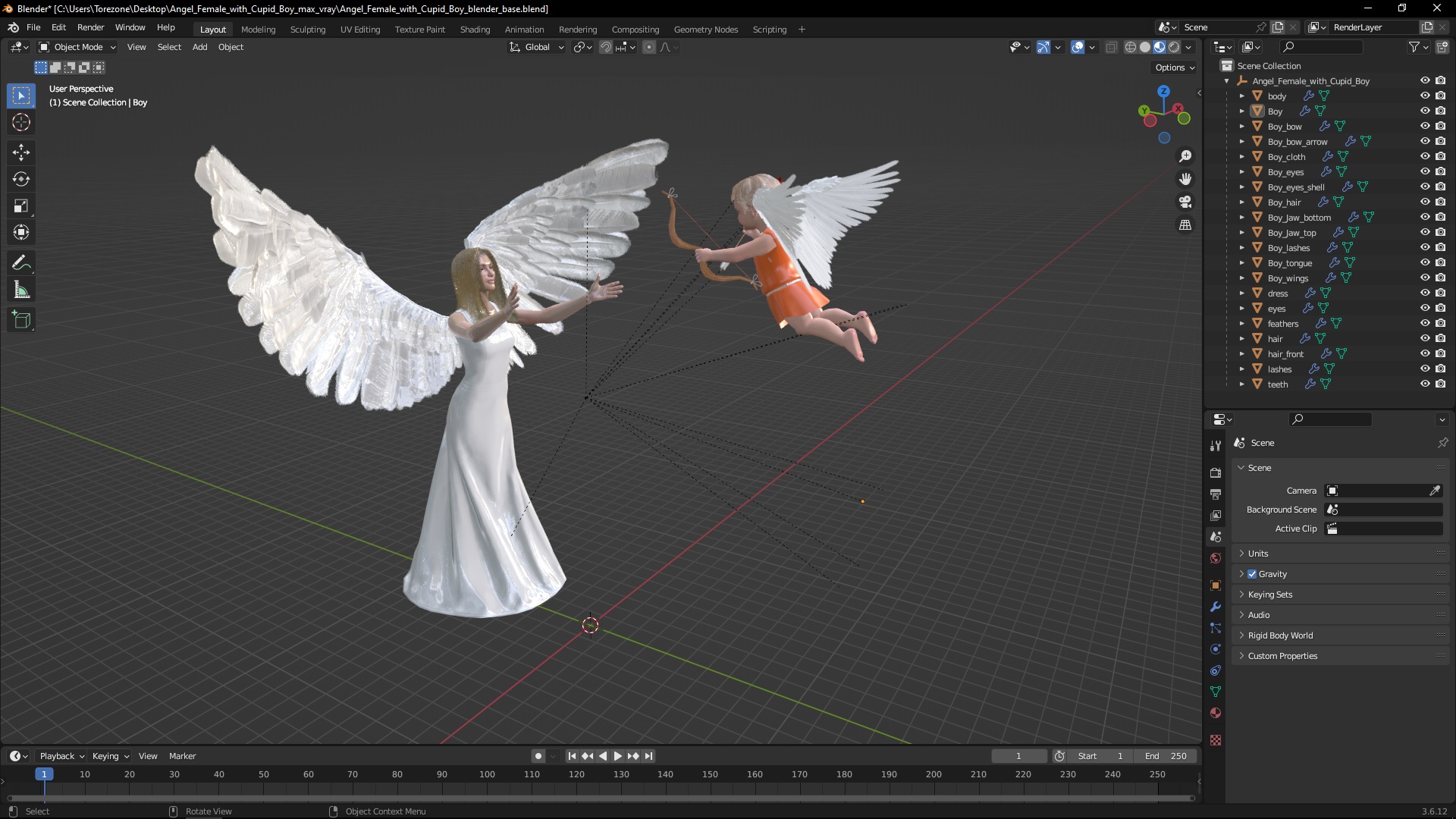This screenshot has width=1456, height=819.
Task: Click the current frame number field
Action: (x=1018, y=756)
